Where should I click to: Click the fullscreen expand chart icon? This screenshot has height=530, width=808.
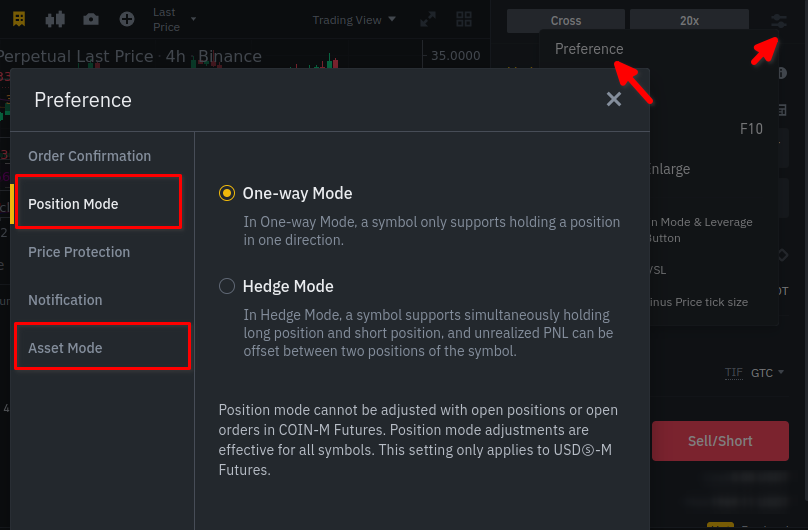coord(428,19)
